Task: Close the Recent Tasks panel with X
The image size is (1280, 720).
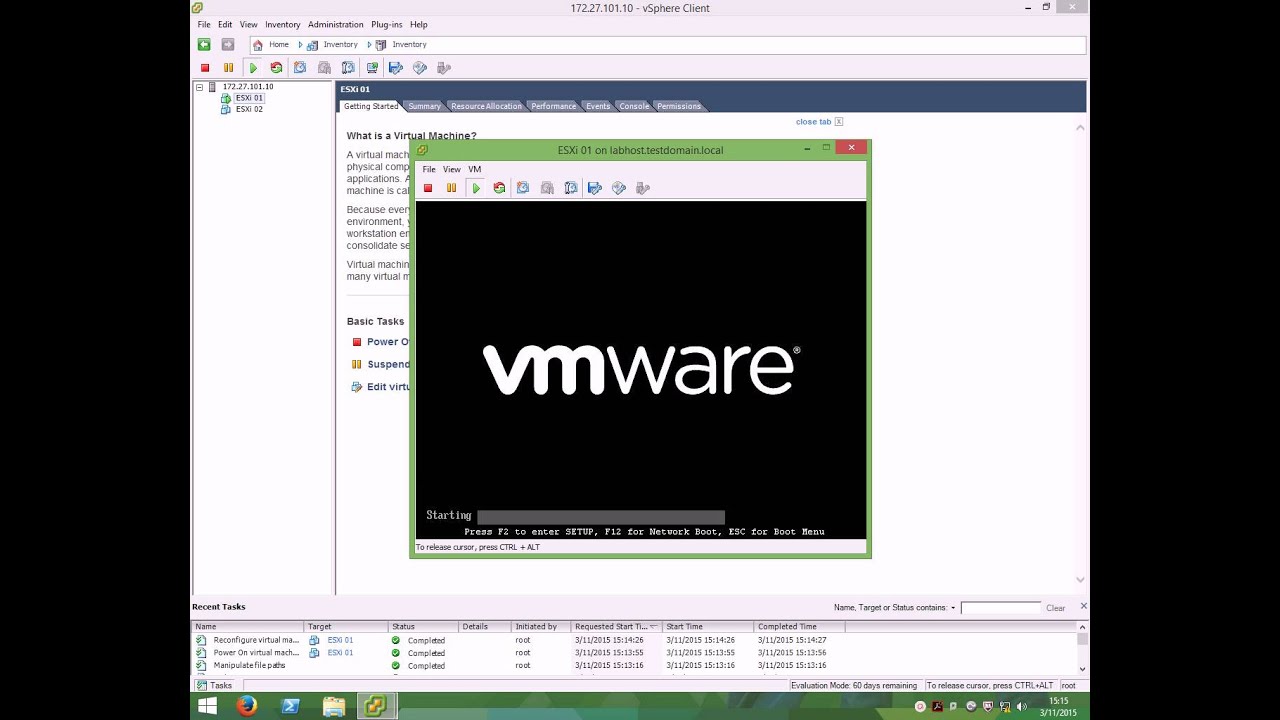Action: point(1083,606)
